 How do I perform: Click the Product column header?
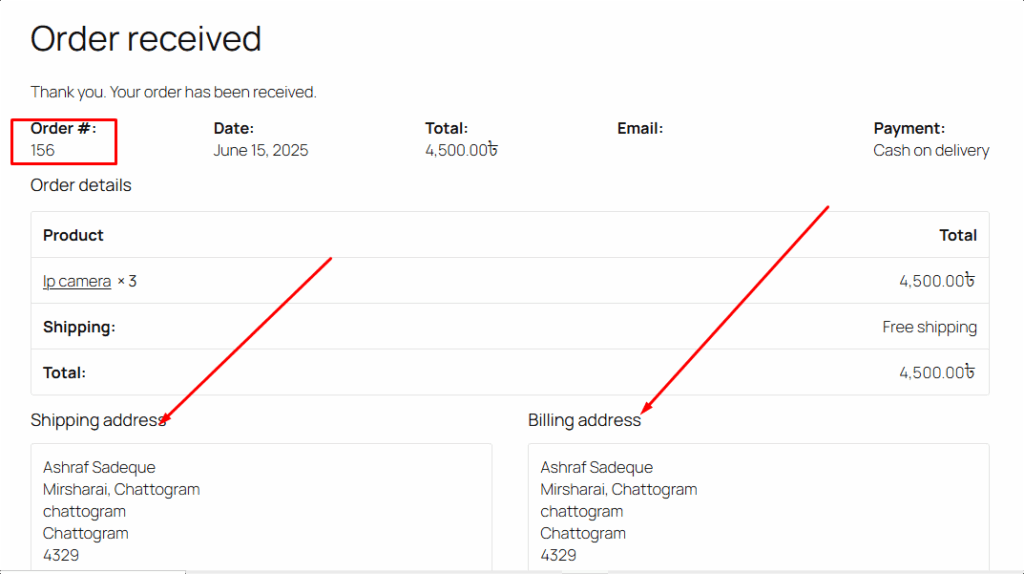click(73, 235)
